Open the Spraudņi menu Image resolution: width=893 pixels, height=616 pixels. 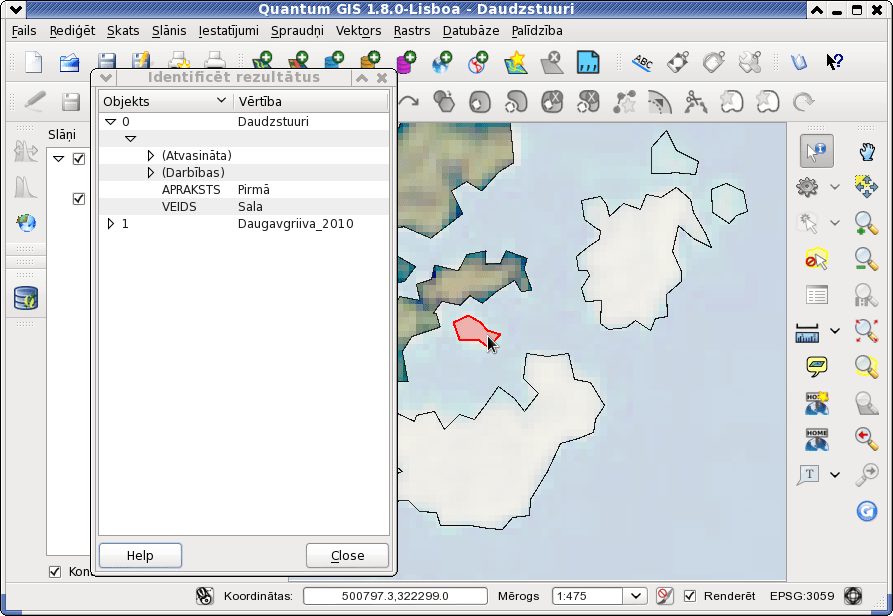point(297,31)
